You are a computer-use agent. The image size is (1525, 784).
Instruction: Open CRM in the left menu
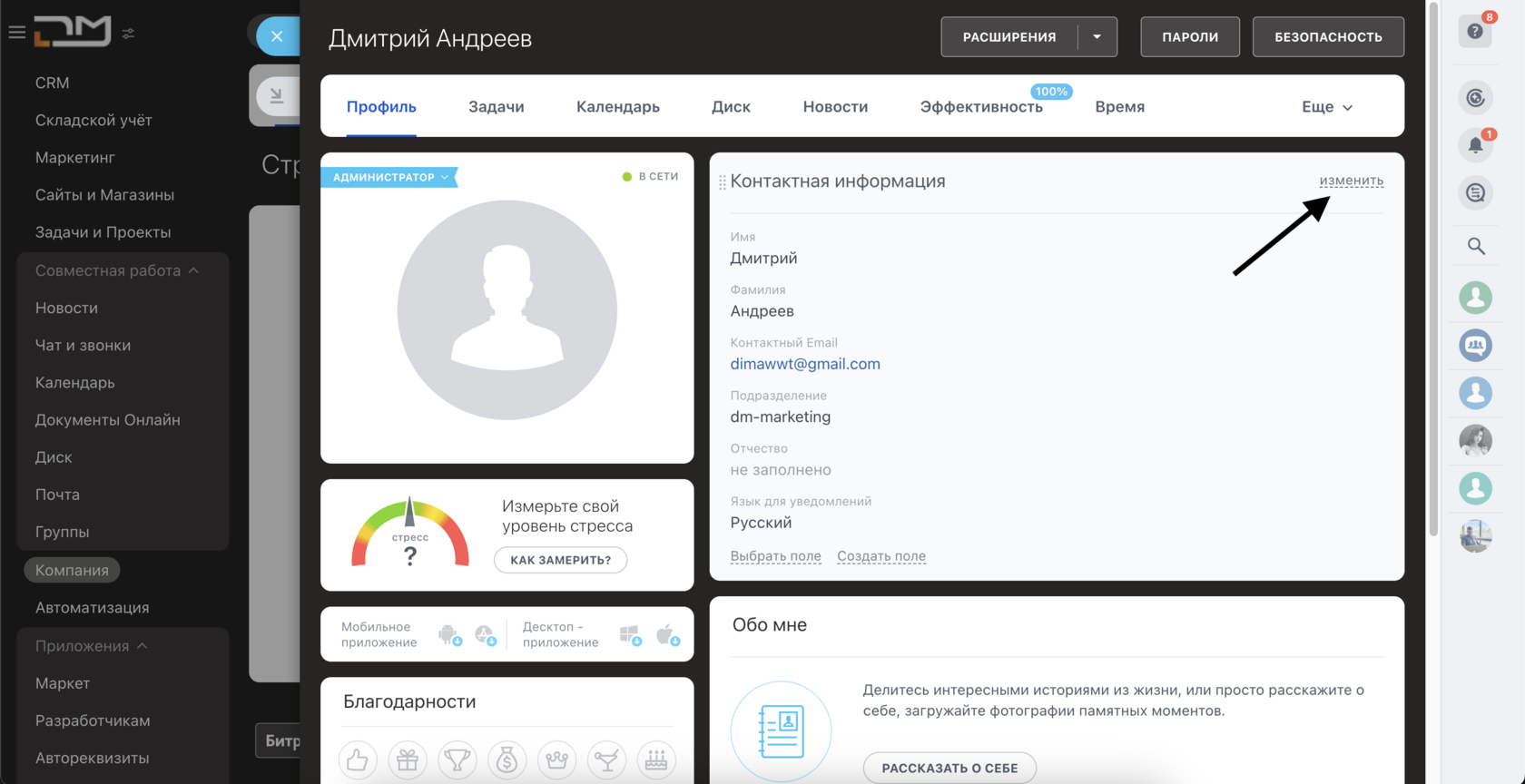52,83
